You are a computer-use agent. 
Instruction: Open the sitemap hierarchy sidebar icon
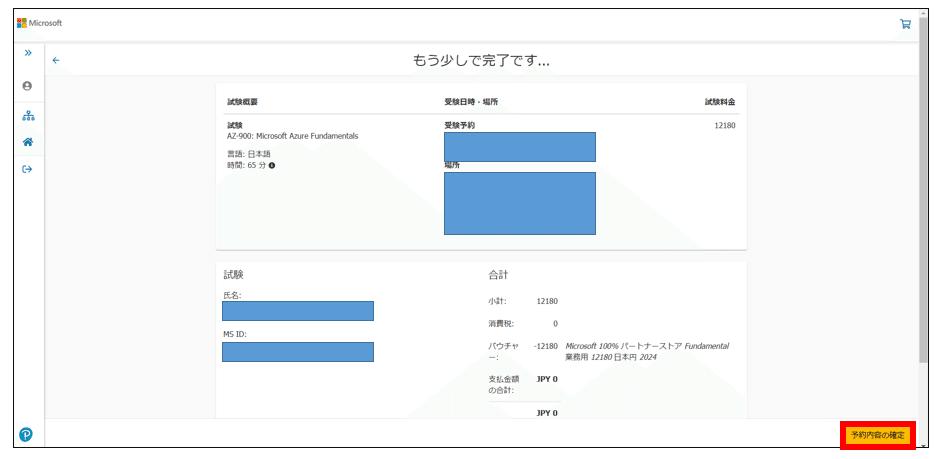click(27, 115)
